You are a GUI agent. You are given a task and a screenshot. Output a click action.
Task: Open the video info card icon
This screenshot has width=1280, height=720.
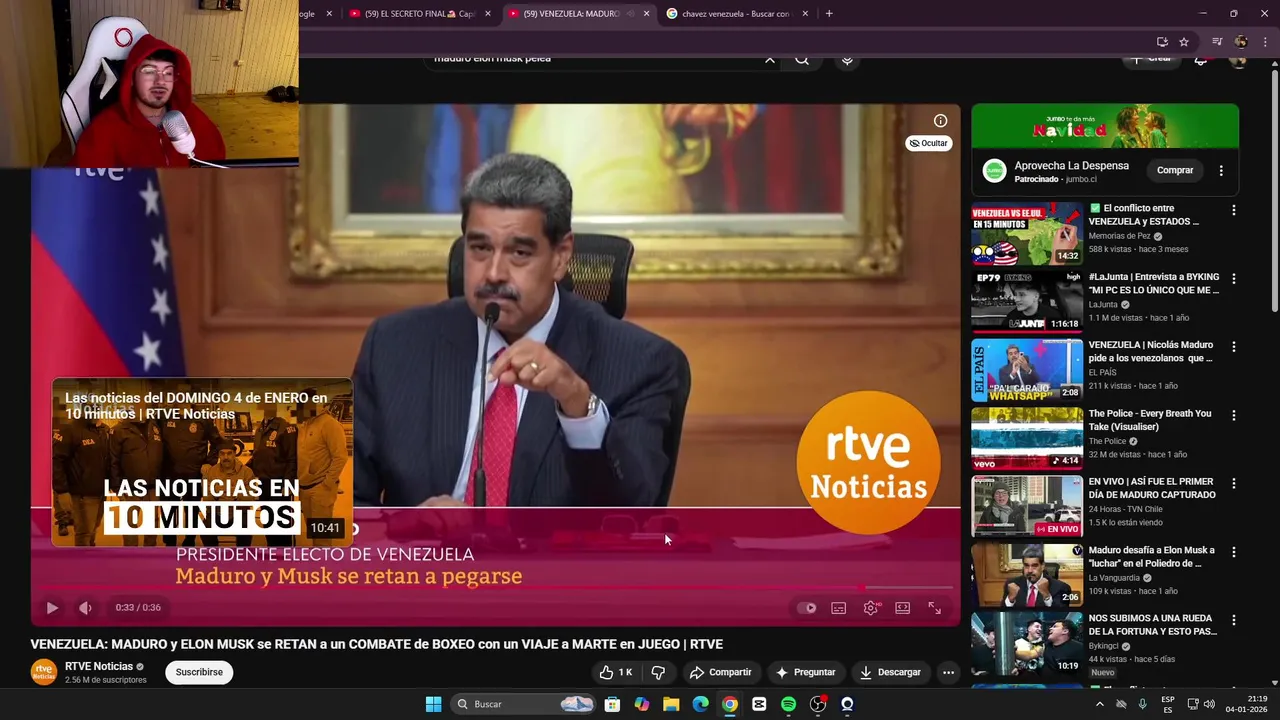[x=940, y=121]
